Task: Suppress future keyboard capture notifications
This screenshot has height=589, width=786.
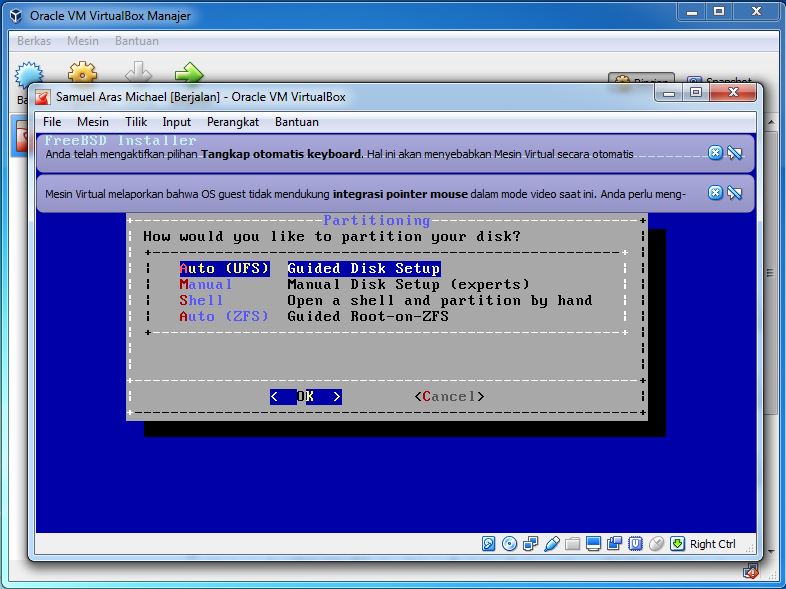Action: 735,152
